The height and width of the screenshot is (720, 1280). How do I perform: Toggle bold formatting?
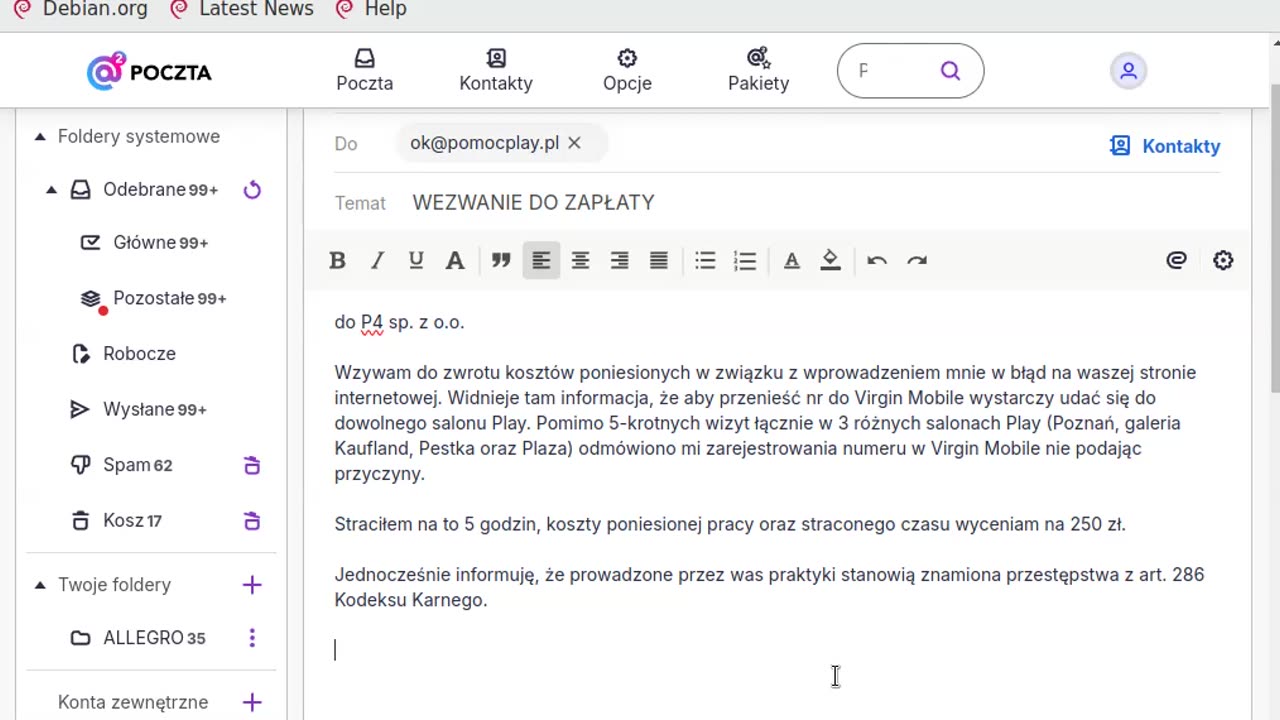(337, 261)
